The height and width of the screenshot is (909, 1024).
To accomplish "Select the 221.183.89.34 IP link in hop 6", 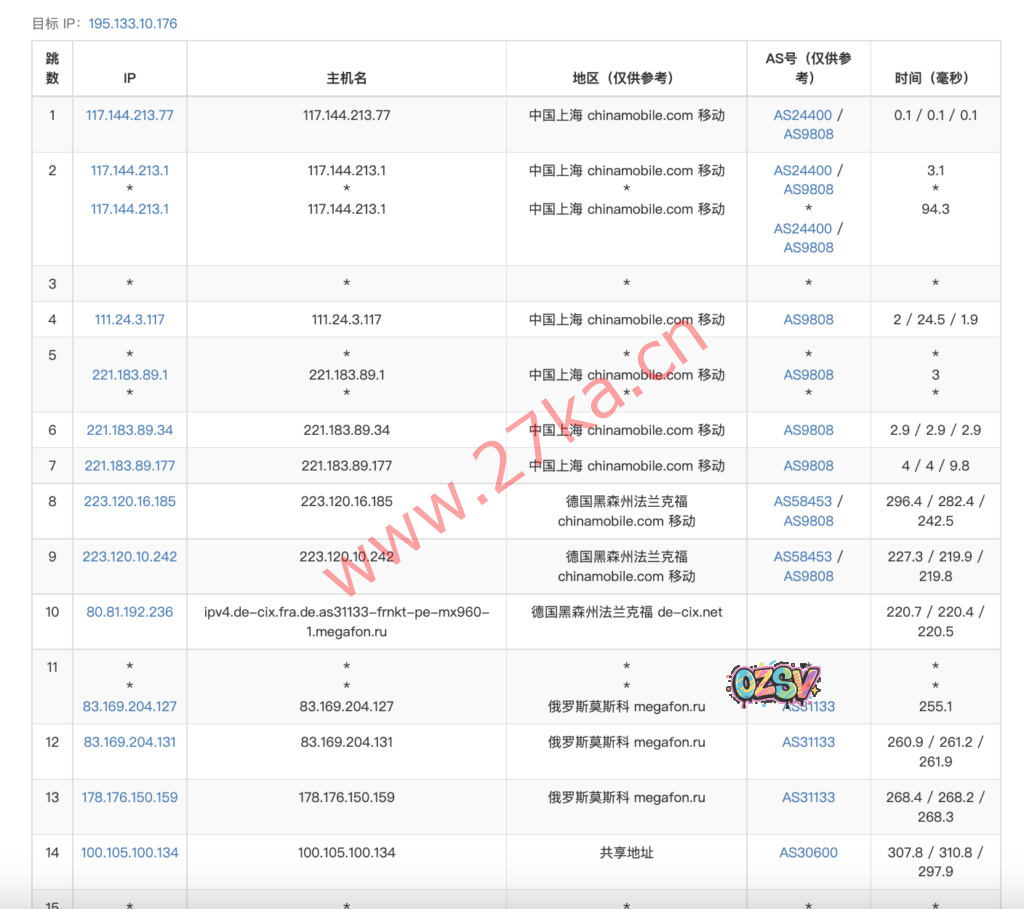I will [x=129, y=430].
